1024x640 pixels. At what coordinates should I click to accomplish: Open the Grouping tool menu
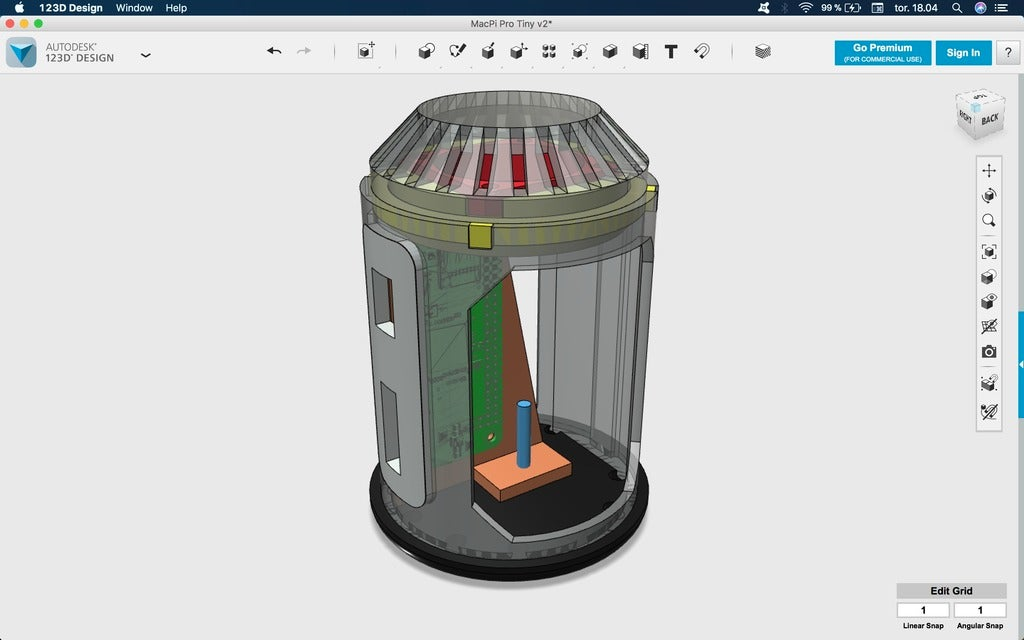click(x=579, y=51)
